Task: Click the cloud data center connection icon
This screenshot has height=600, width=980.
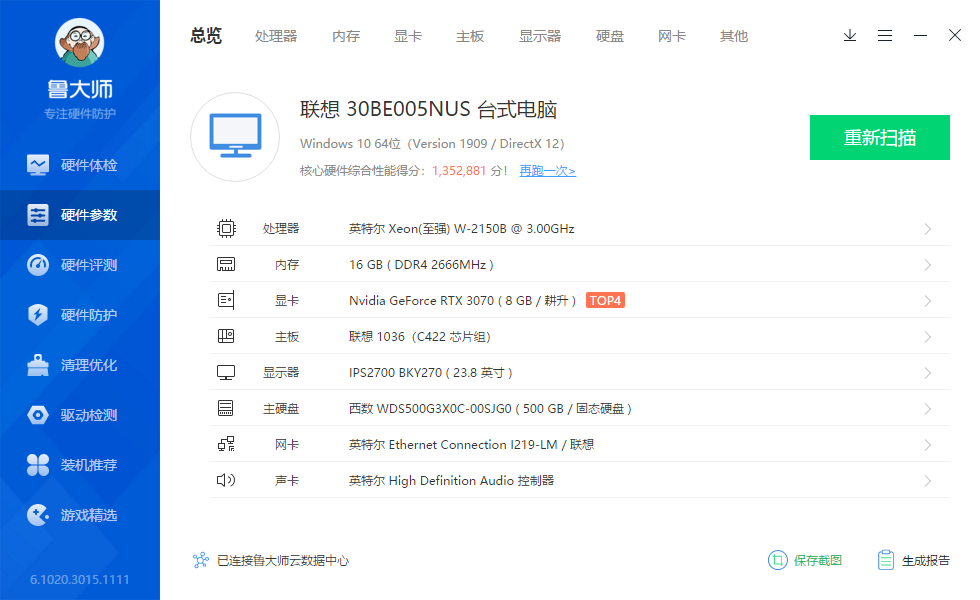Action: pos(201,561)
